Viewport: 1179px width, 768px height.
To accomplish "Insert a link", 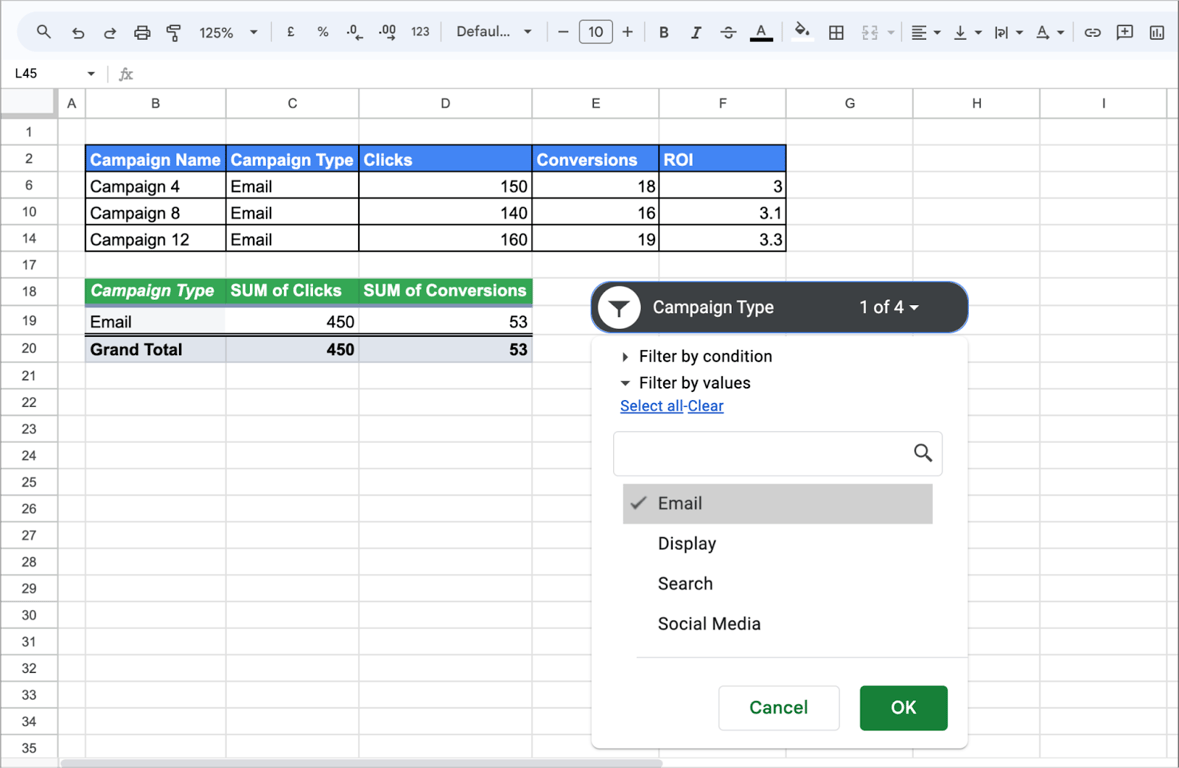I will pyautogui.click(x=1093, y=32).
